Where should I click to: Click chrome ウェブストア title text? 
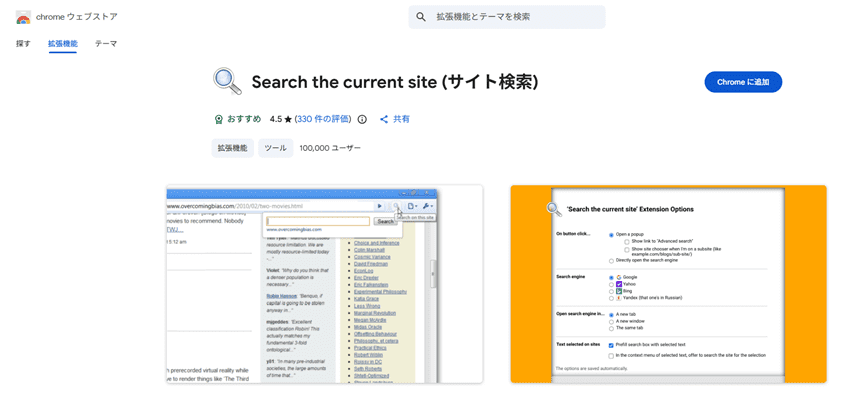coord(77,17)
